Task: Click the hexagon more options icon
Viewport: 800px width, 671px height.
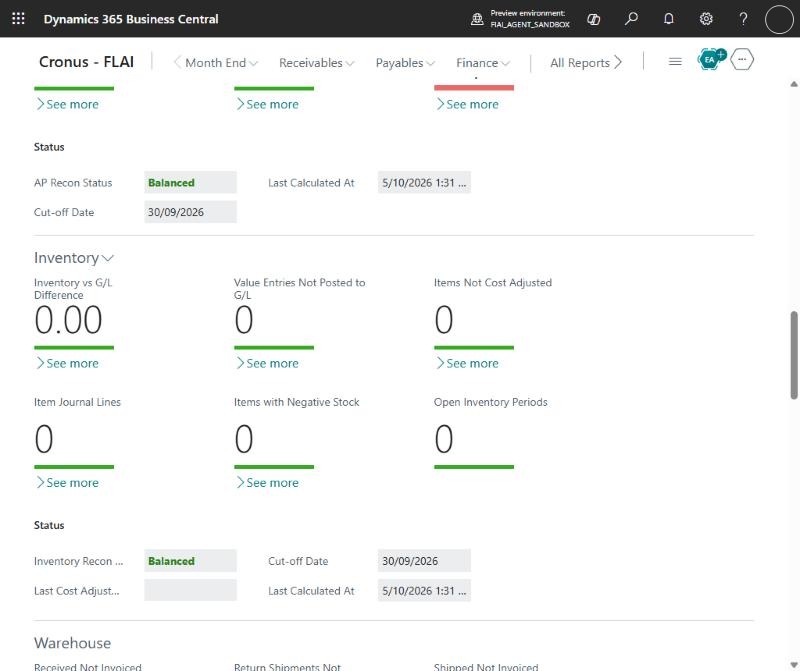Action: (742, 60)
